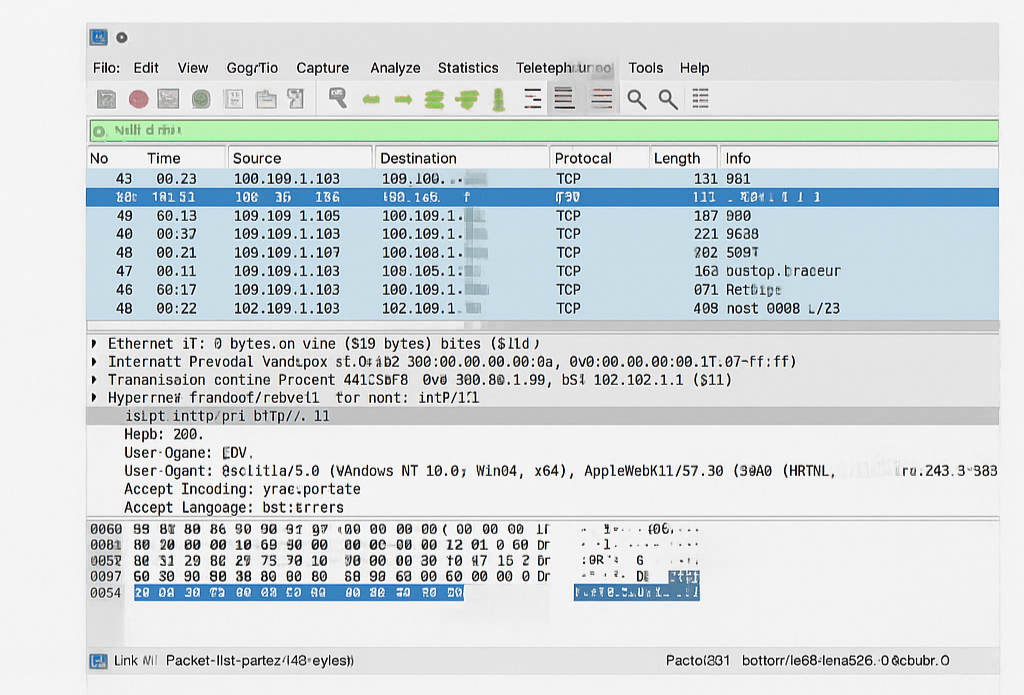This screenshot has height=695, width=1024.
Task: Click the magnifier icon next to the list icon
Action: tap(668, 99)
